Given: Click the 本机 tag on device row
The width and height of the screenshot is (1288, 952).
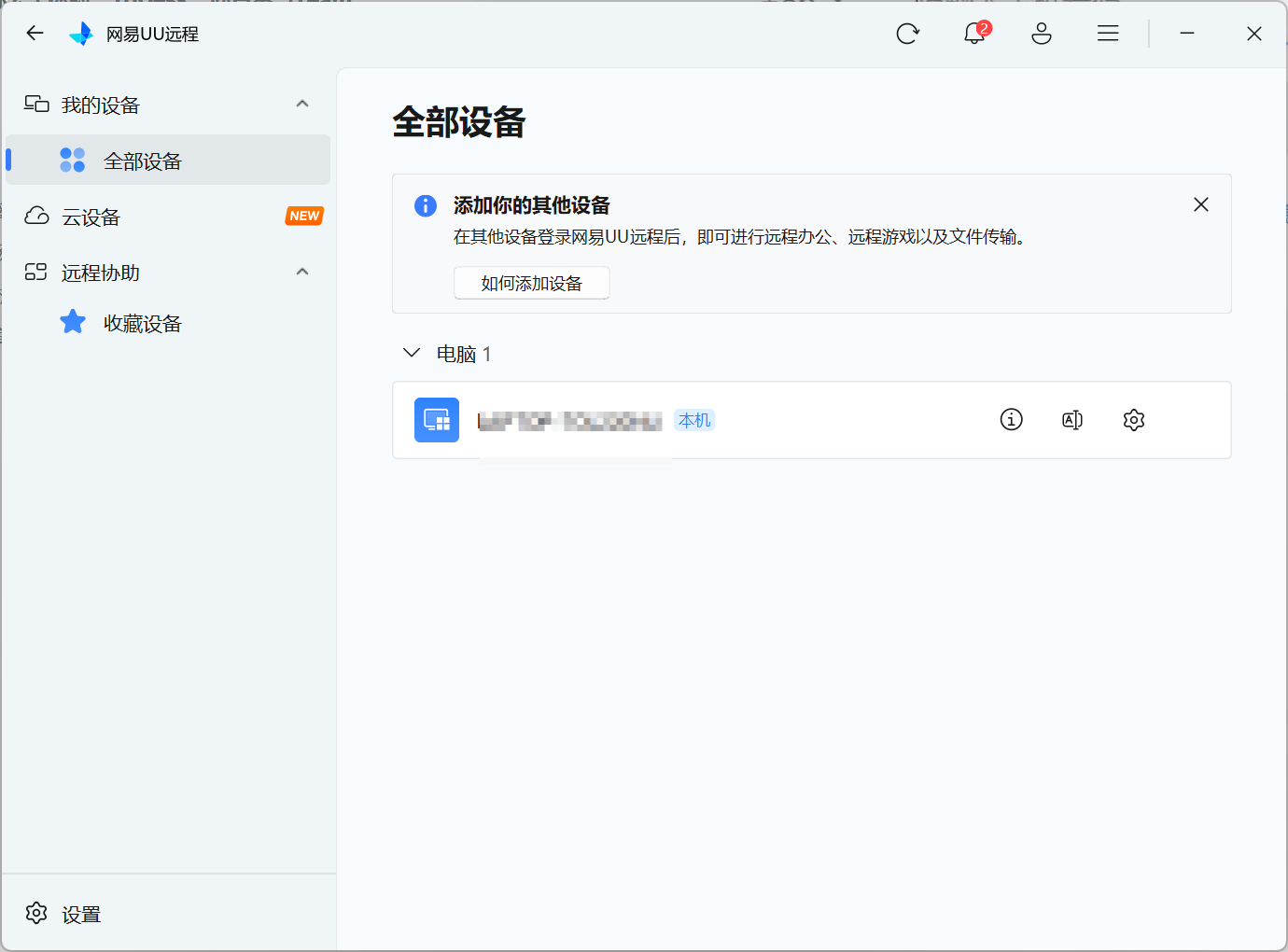Looking at the screenshot, I should click(694, 421).
